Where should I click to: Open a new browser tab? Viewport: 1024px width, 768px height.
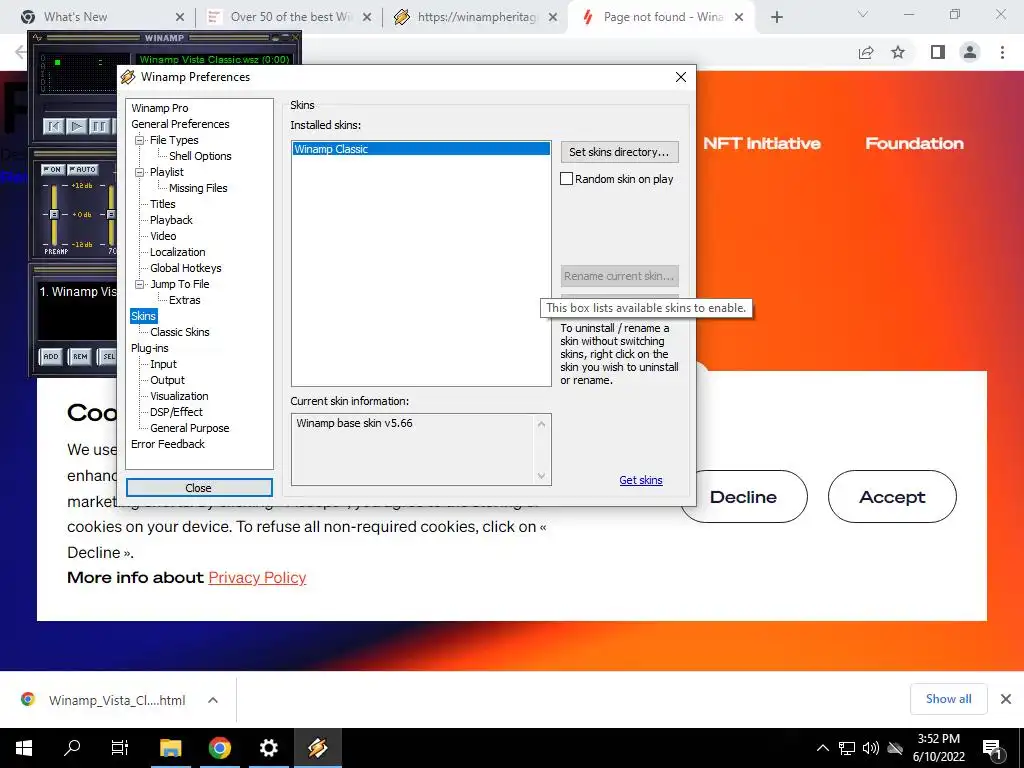(776, 17)
